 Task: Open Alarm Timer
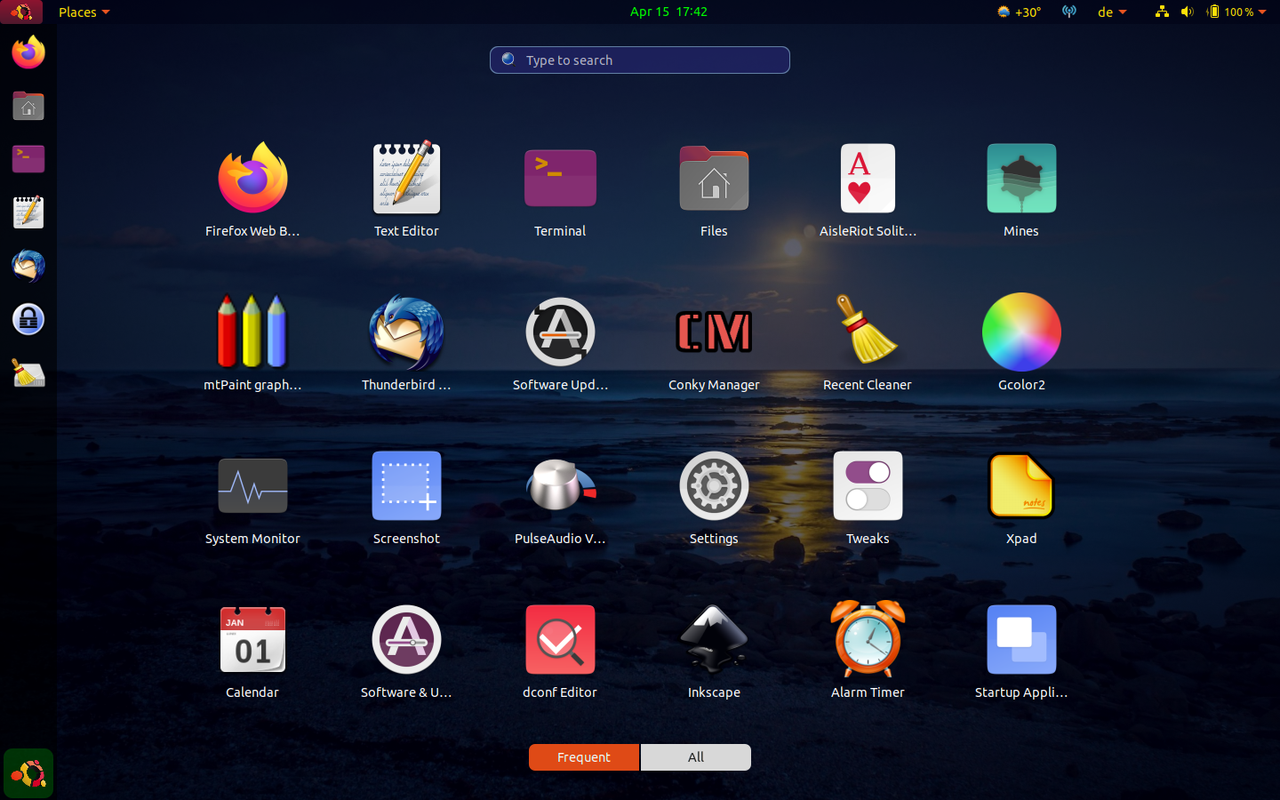pyautogui.click(x=867, y=640)
